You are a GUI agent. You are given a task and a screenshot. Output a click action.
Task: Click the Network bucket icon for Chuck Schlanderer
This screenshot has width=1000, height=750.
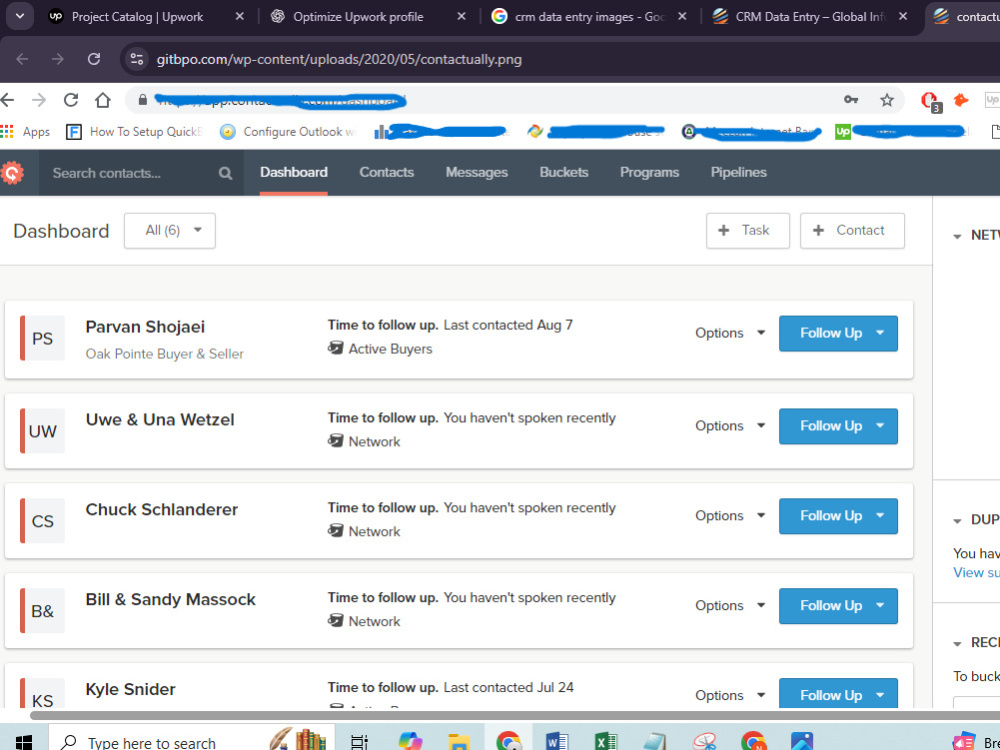pos(335,531)
